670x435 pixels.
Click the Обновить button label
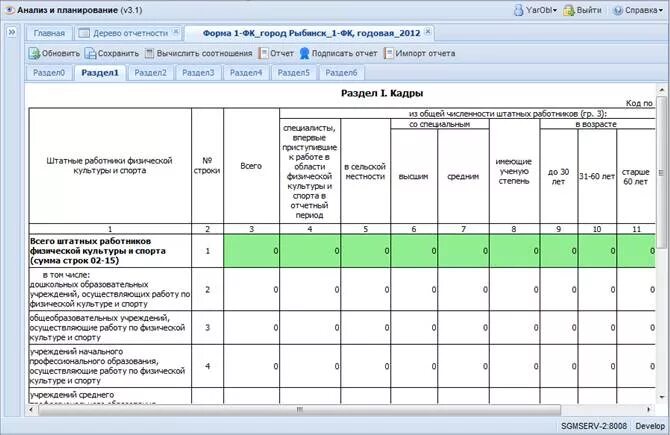coord(61,53)
